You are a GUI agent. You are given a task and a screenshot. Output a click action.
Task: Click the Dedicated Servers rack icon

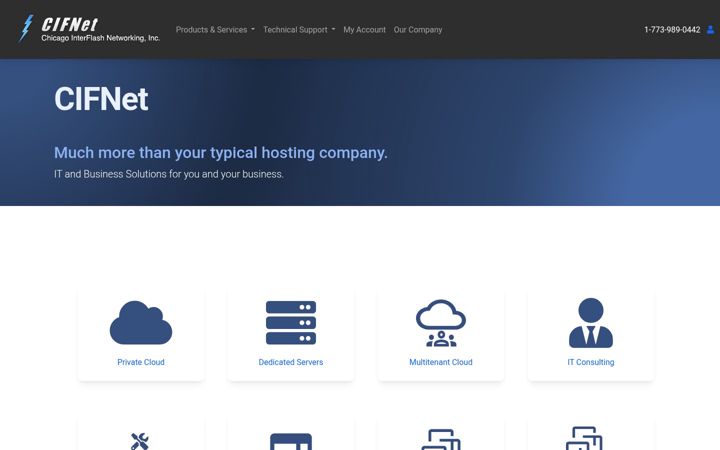(x=291, y=323)
